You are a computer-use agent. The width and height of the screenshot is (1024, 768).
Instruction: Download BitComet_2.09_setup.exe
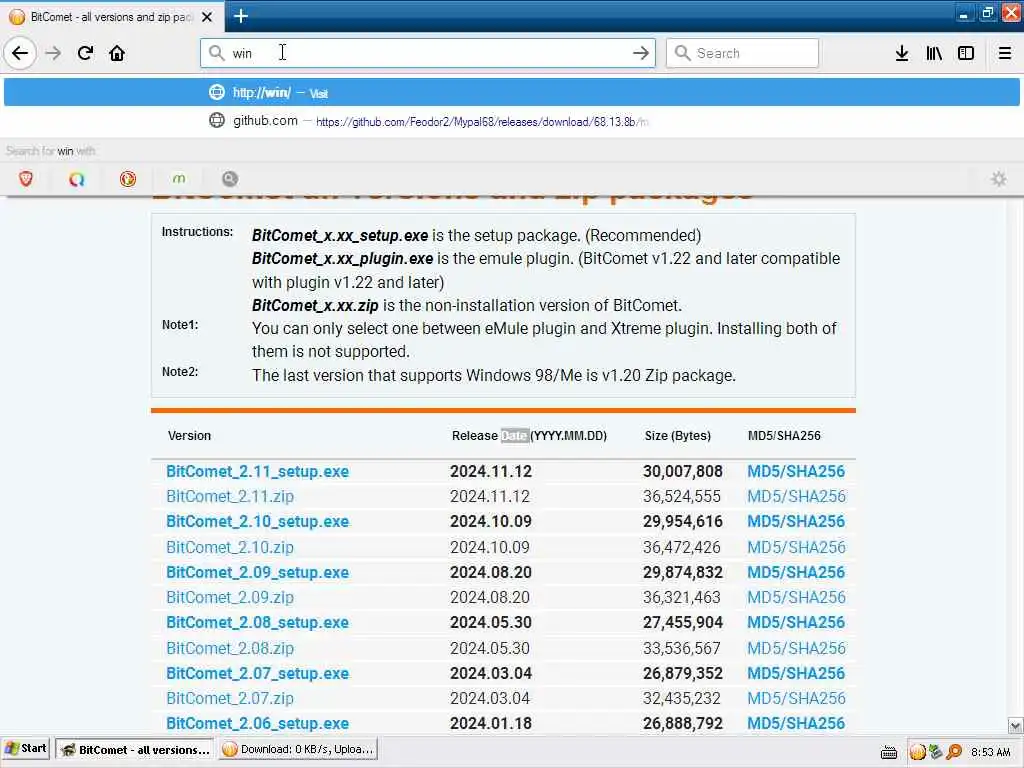(x=257, y=572)
